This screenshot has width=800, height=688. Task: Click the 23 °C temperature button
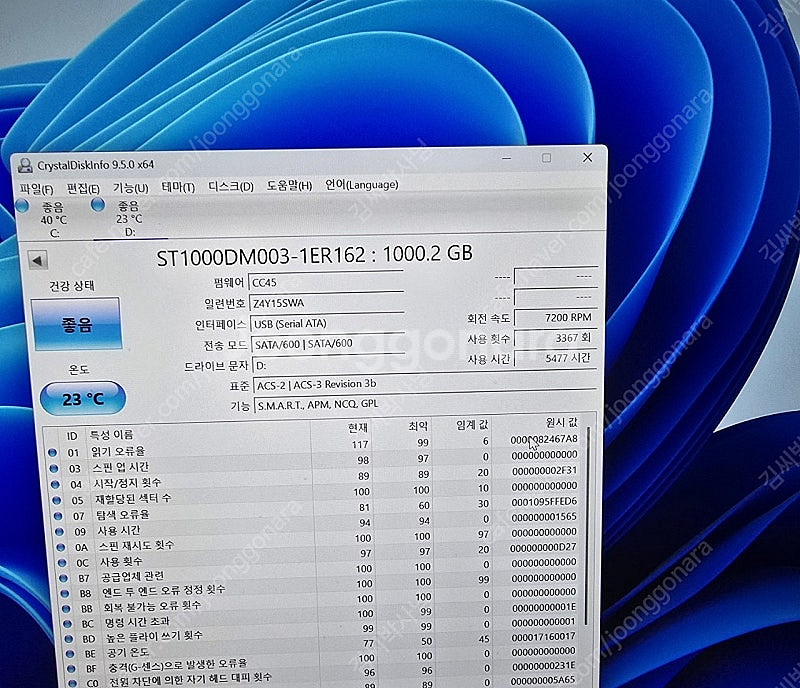[83, 399]
